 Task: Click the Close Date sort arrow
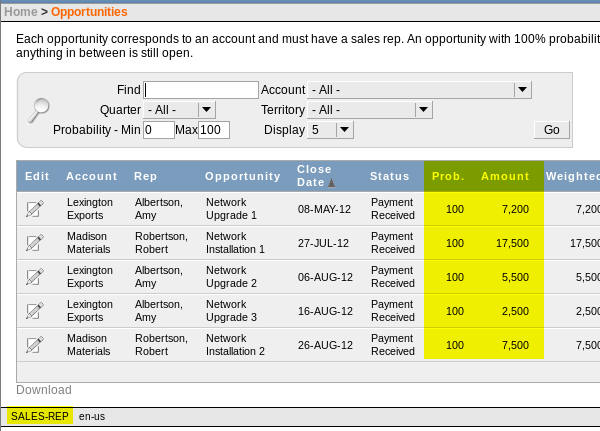[x=331, y=183]
